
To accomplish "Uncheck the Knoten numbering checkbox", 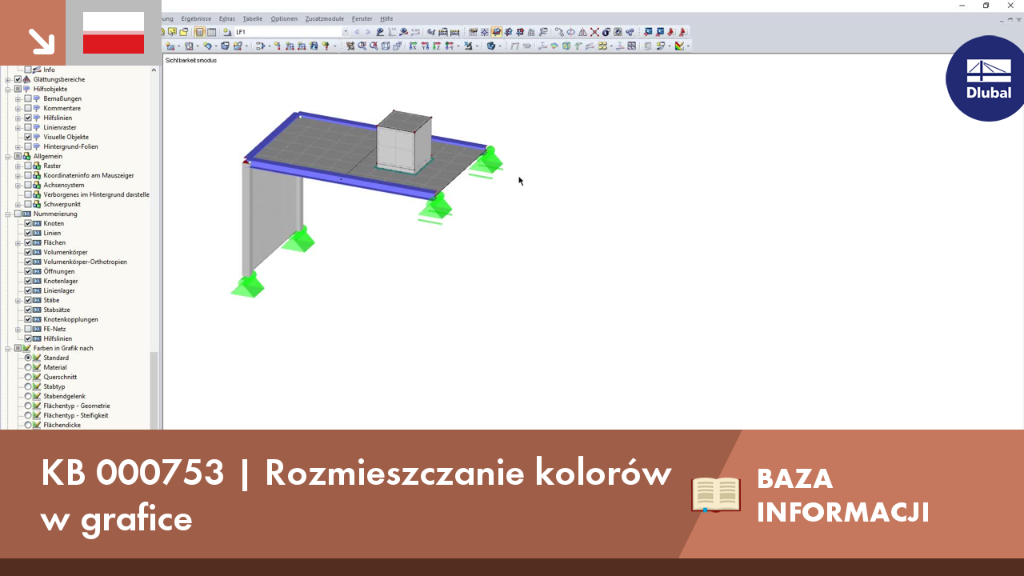I will [x=28, y=223].
